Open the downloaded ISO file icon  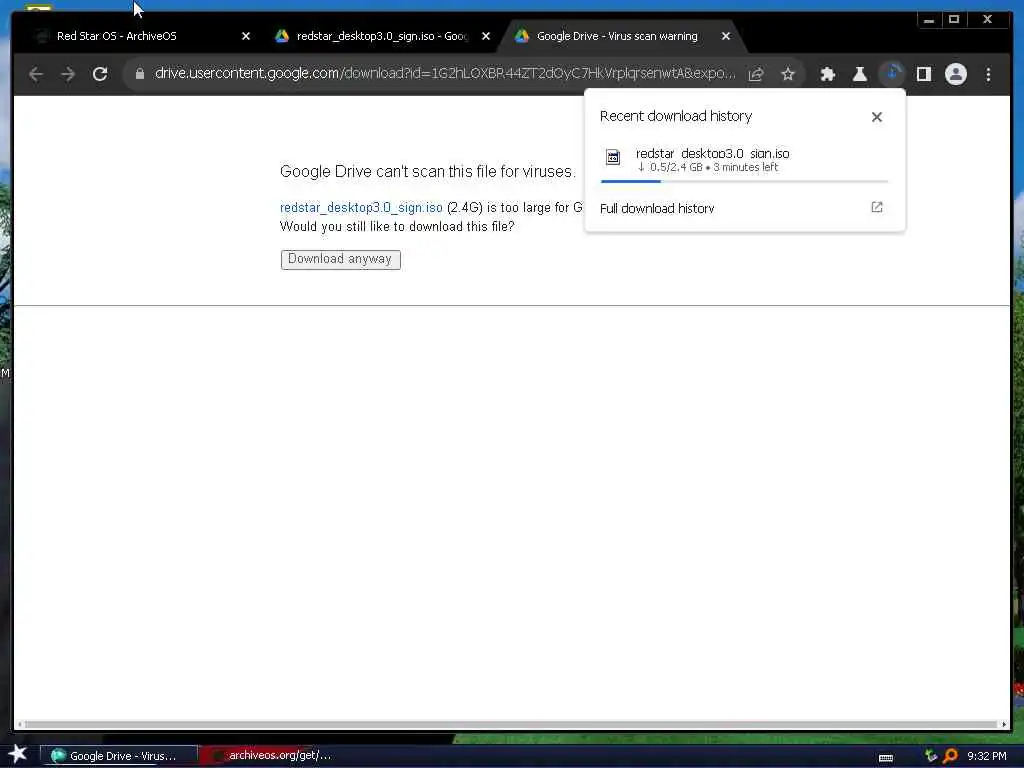click(x=613, y=157)
